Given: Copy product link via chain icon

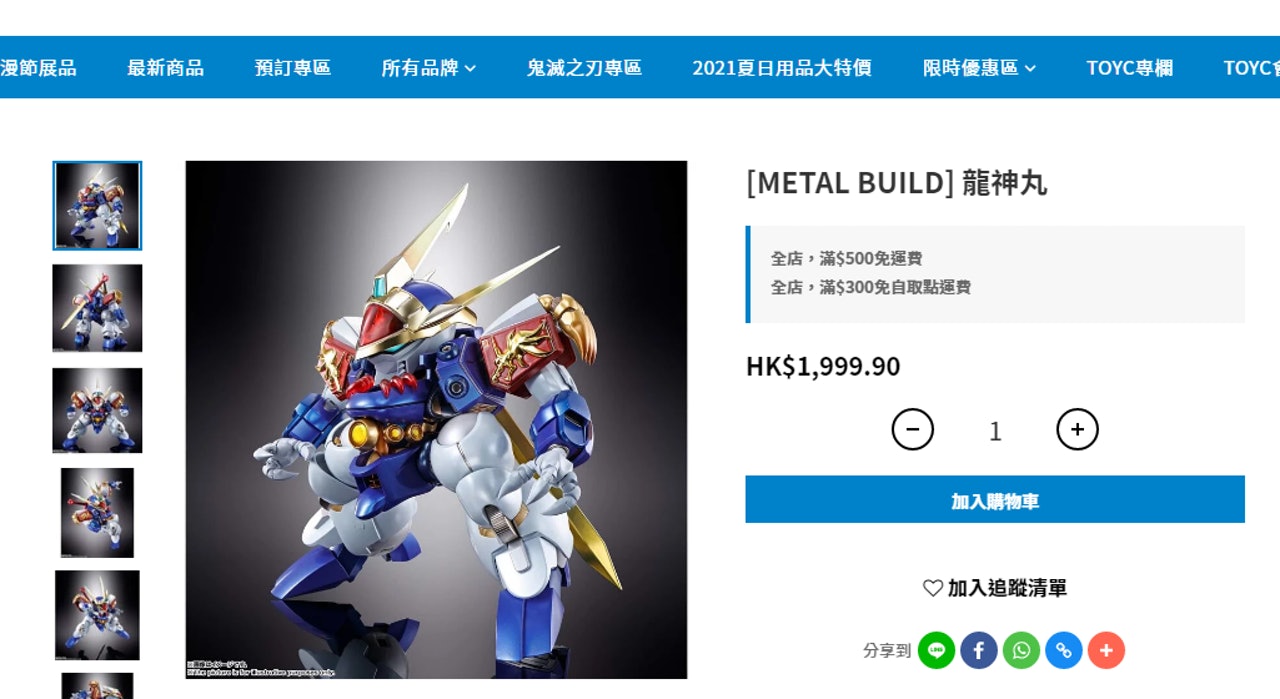Looking at the screenshot, I should click(1064, 650).
